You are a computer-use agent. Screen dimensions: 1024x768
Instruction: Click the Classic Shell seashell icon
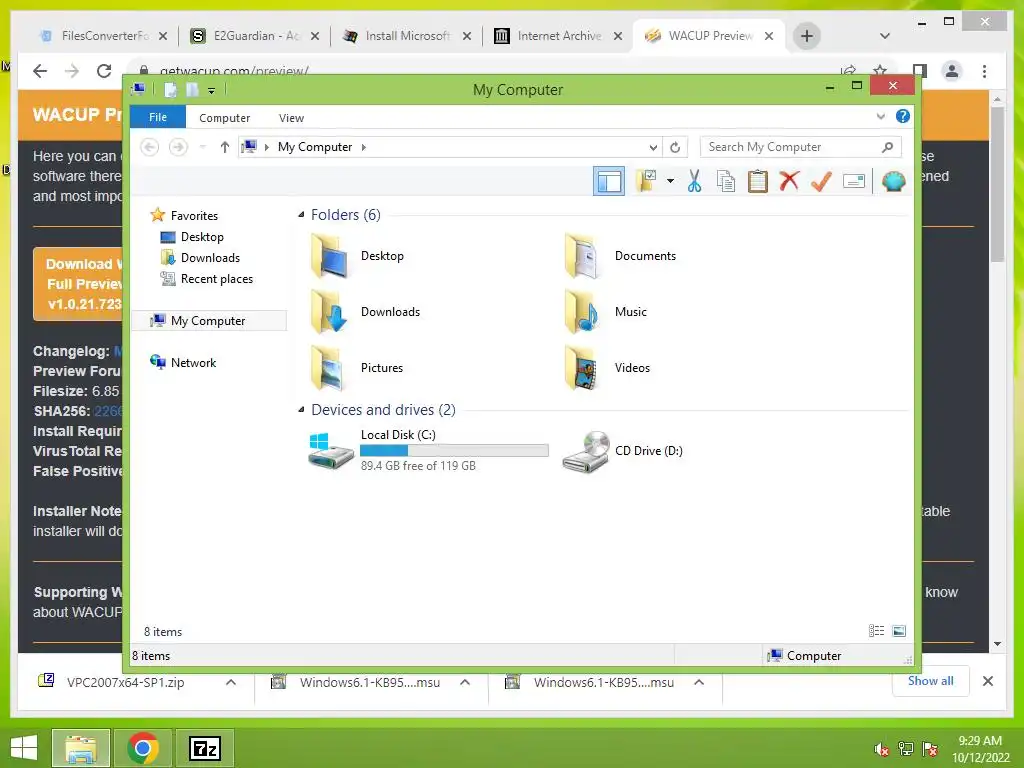click(x=893, y=181)
